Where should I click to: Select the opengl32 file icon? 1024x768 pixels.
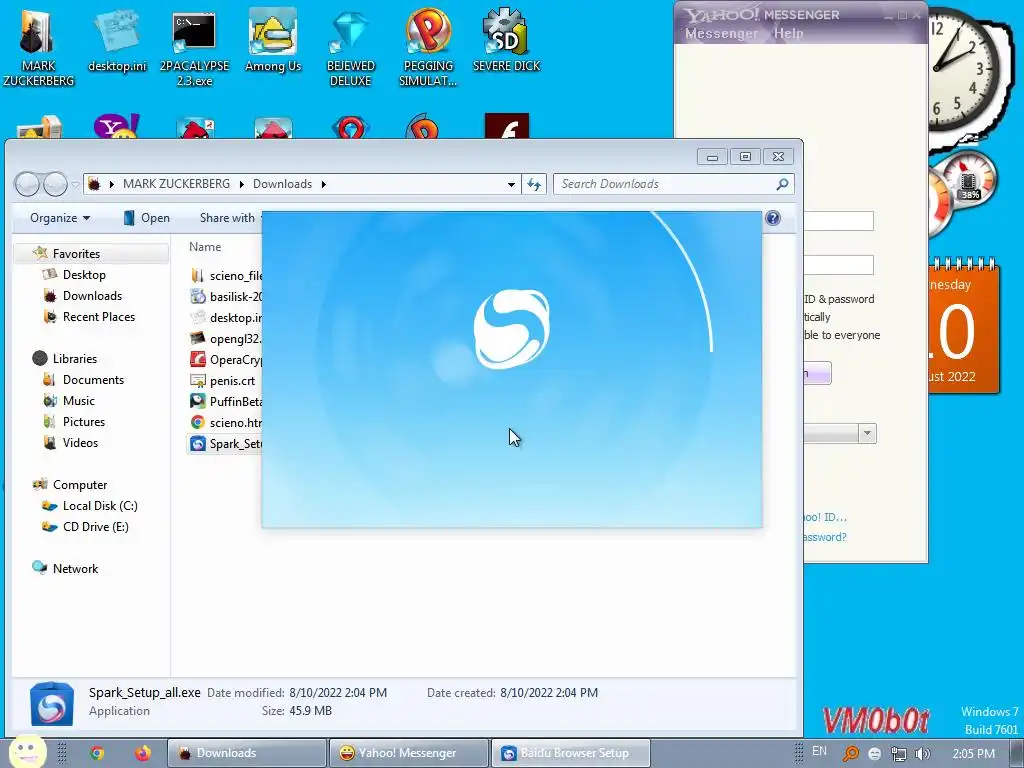click(x=197, y=338)
